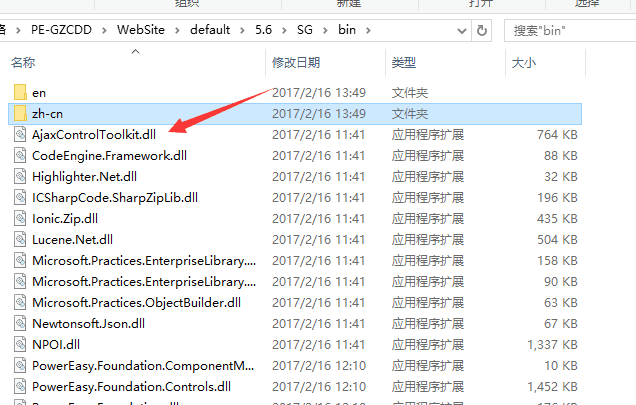This screenshot has width=636, height=405.
Task: Navigate to the PE-GZCDD breadcrumb
Action: (61, 30)
